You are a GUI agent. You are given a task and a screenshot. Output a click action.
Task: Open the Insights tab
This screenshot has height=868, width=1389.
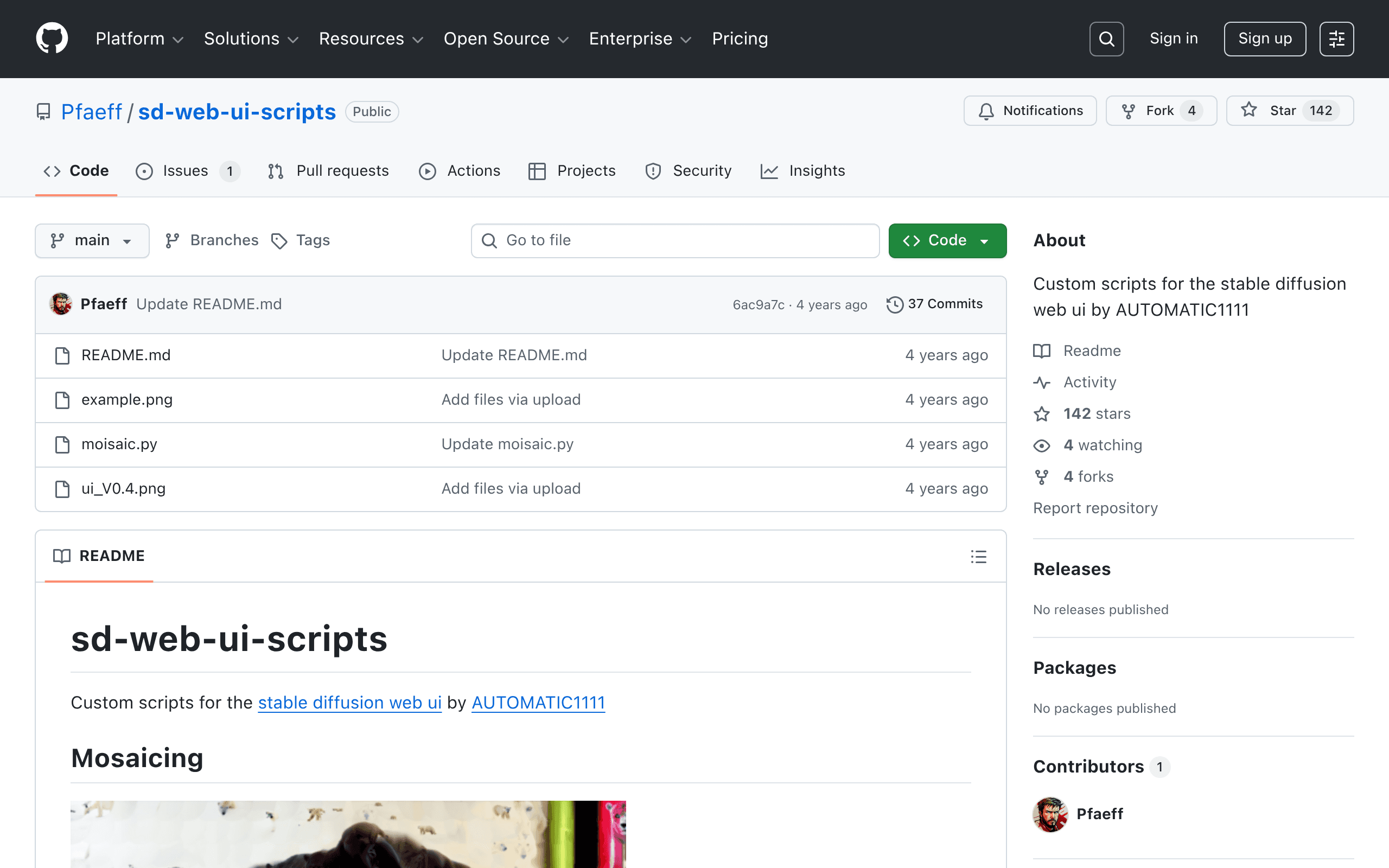802,171
